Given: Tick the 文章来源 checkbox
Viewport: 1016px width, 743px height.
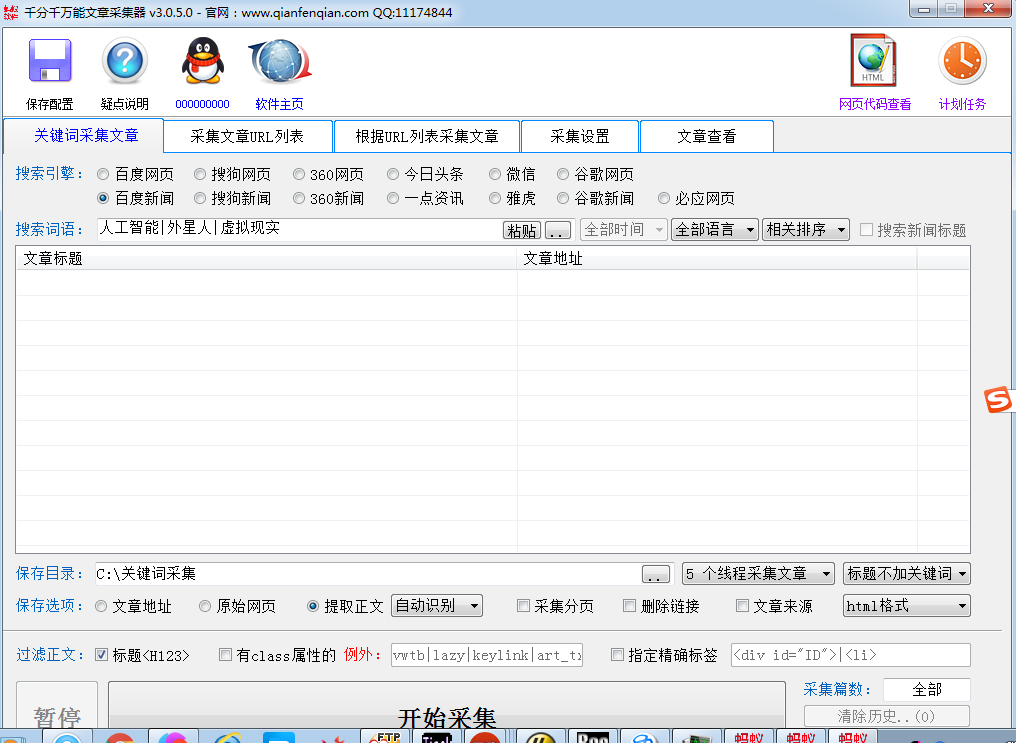Looking at the screenshot, I should (x=742, y=606).
